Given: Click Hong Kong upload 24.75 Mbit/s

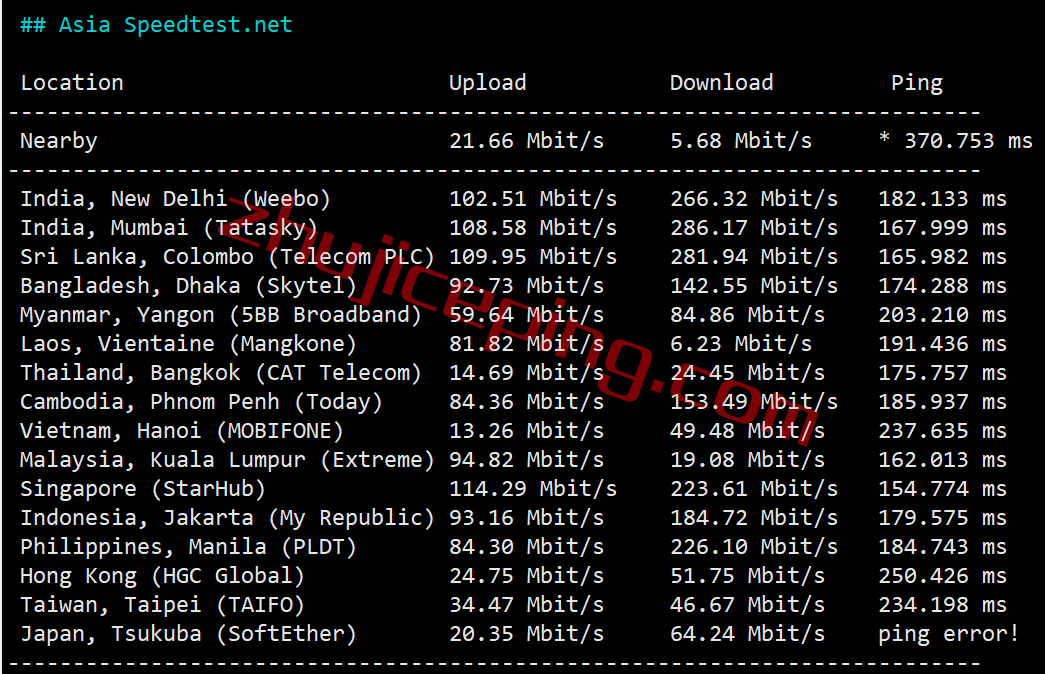Looking at the screenshot, I should pos(526,576).
